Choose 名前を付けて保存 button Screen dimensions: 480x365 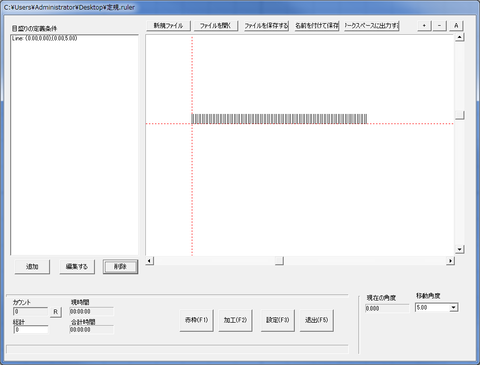(x=317, y=26)
